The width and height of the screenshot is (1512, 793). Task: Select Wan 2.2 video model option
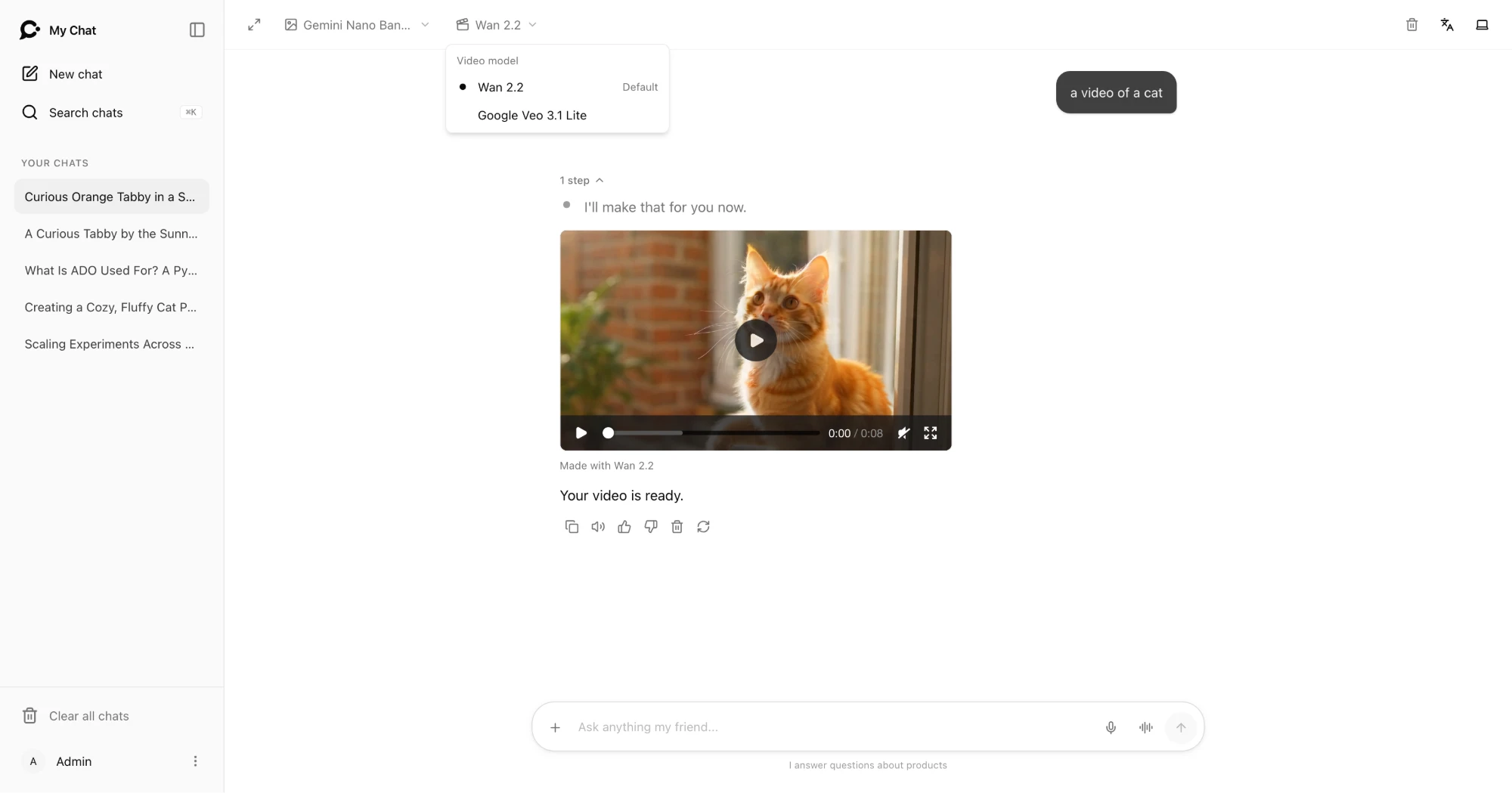click(x=558, y=87)
